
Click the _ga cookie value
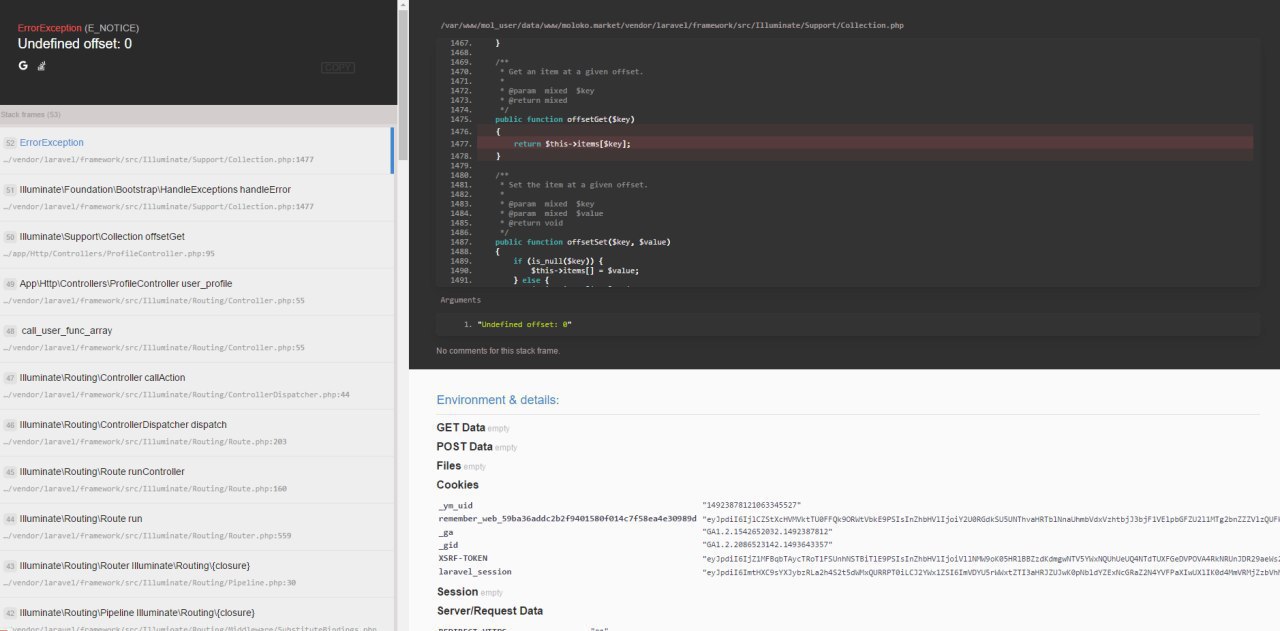(x=767, y=532)
